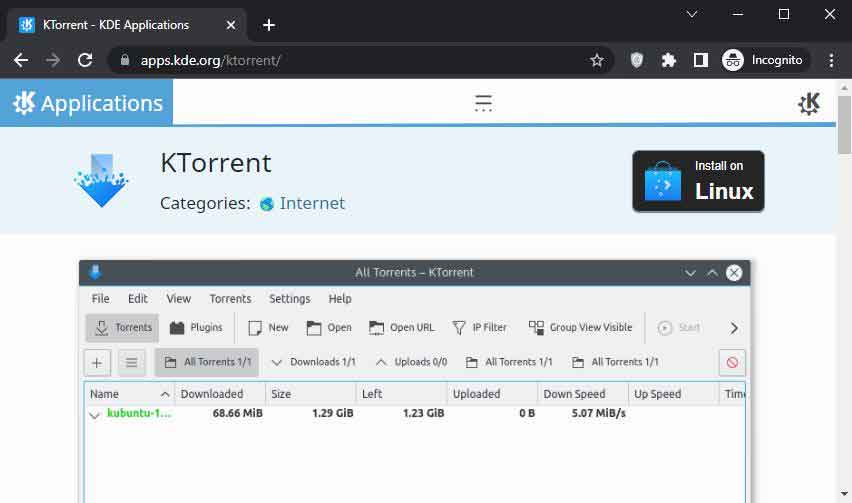Image resolution: width=852 pixels, height=503 pixels.
Task: Sort by the Up Speed column header
Action: pyautogui.click(x=674, y=394)
